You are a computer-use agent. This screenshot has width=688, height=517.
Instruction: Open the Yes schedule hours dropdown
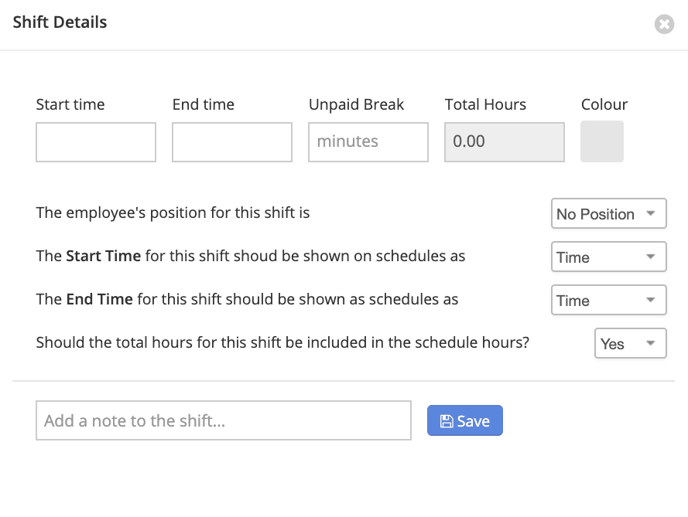pyautogui.click(x=631, y=343)
